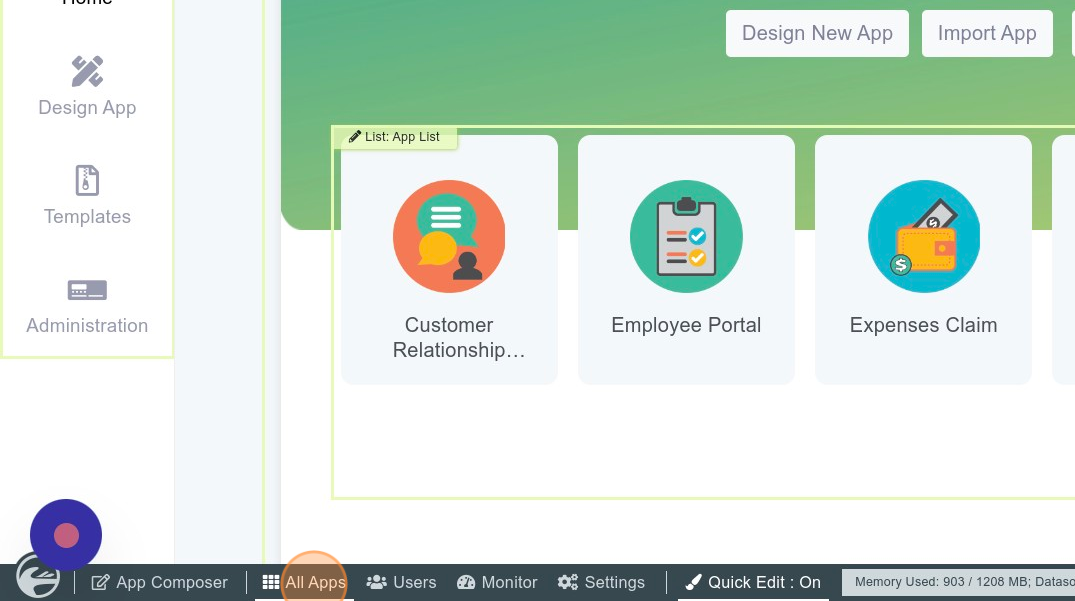
Task: Open the Employee Portal clipboard icon
Action: [686, 236]
